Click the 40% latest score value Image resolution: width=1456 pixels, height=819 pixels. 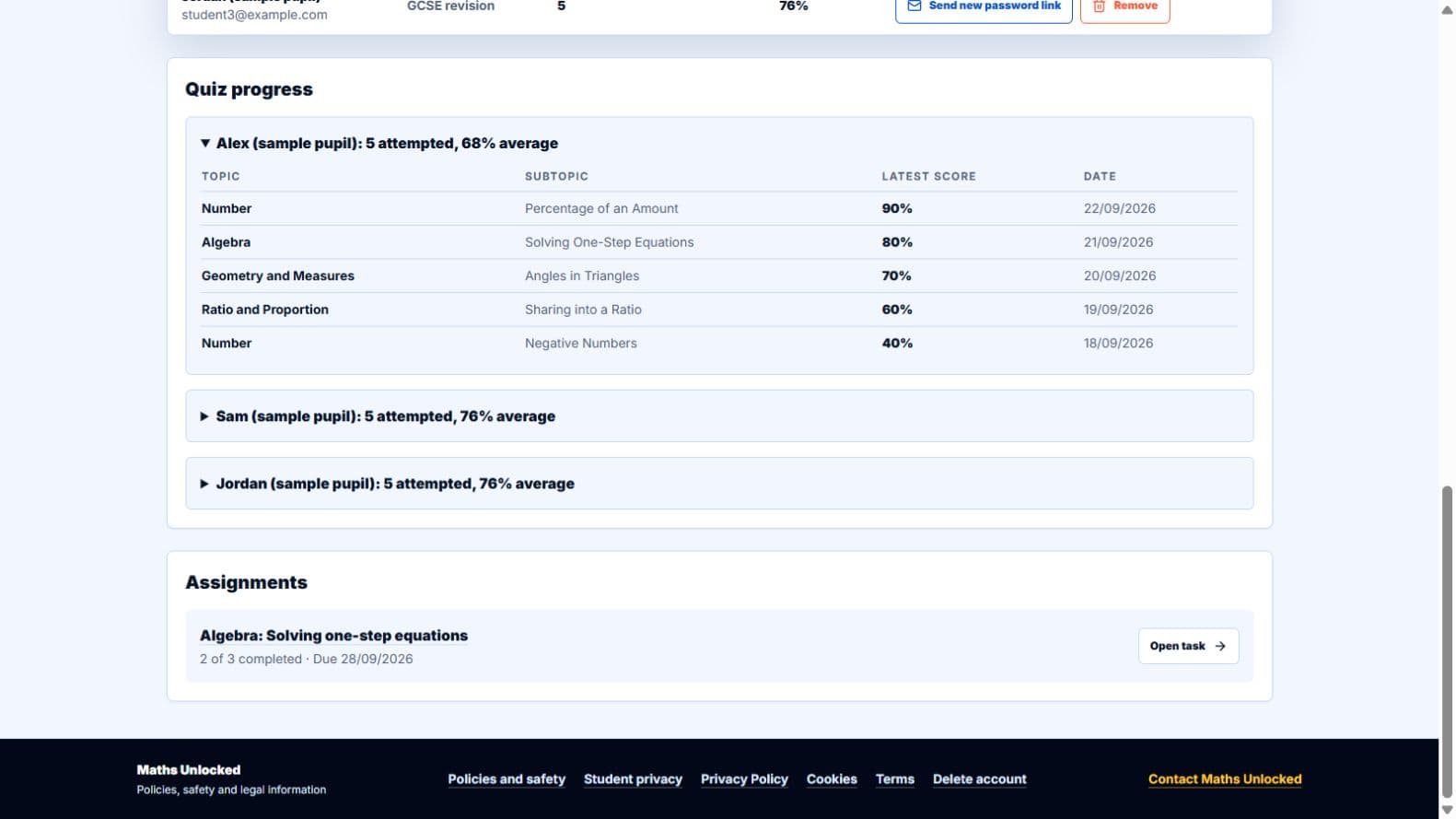(897, 343)
